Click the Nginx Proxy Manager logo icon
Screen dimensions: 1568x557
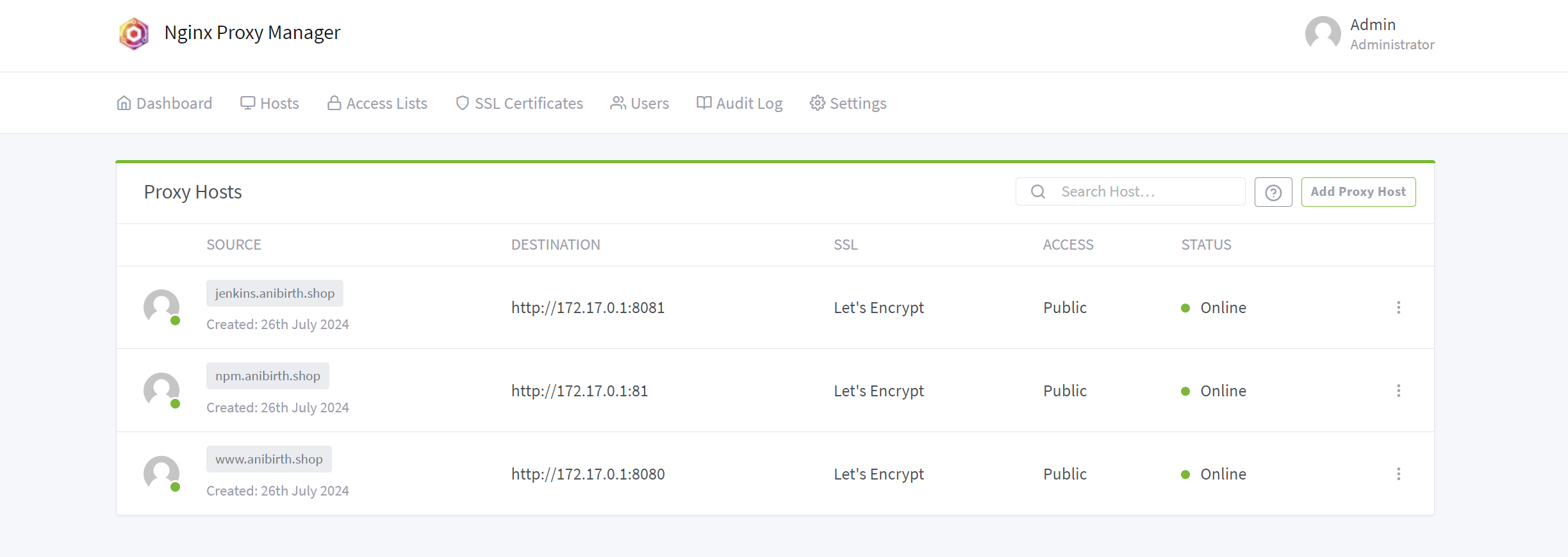tap(134, 33)
